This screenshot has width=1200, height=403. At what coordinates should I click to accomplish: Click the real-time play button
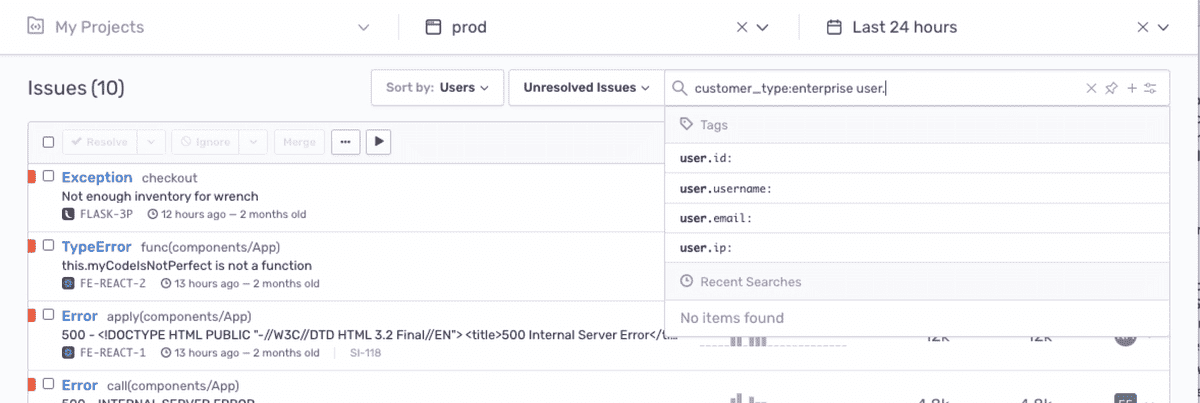[378, 142]
